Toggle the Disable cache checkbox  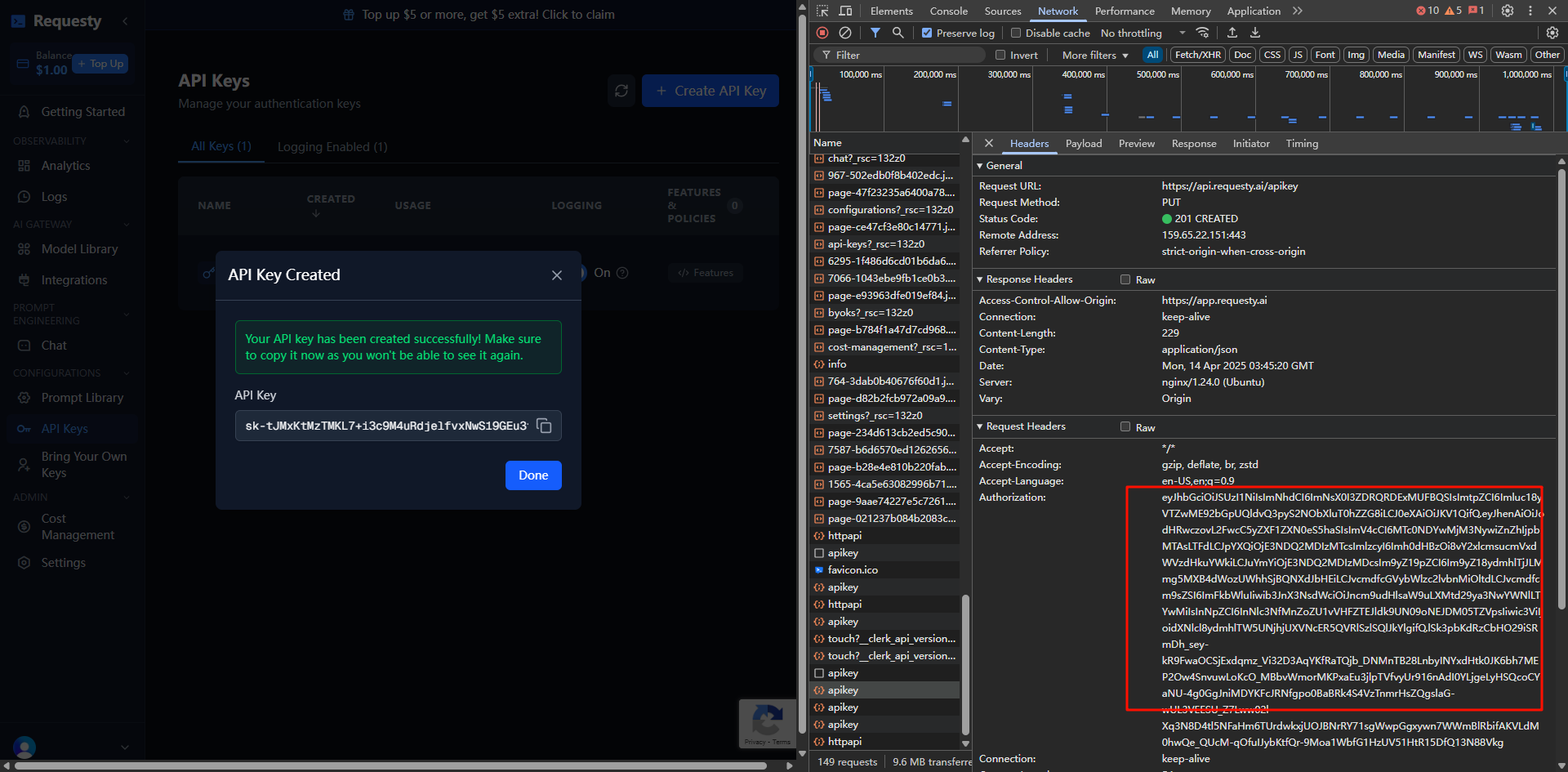click(x=1016, y=33)
